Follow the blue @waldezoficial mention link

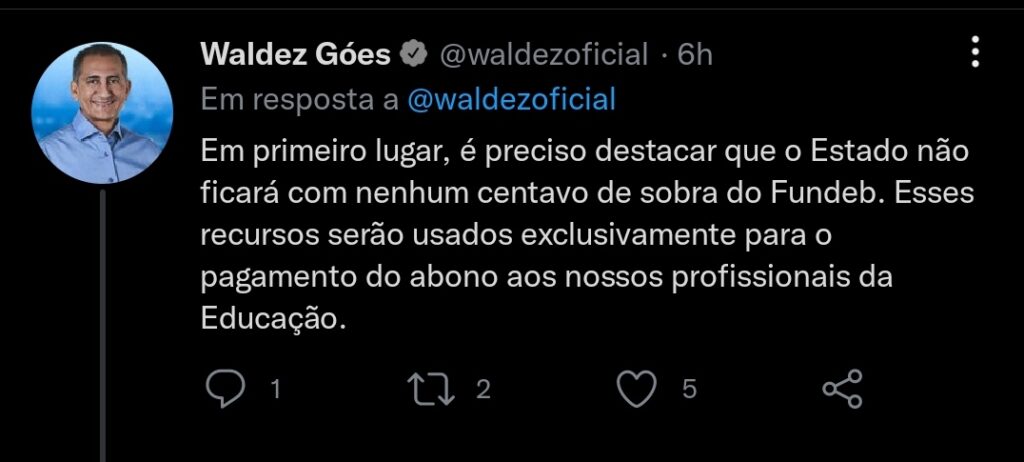(x=511, y=100)
